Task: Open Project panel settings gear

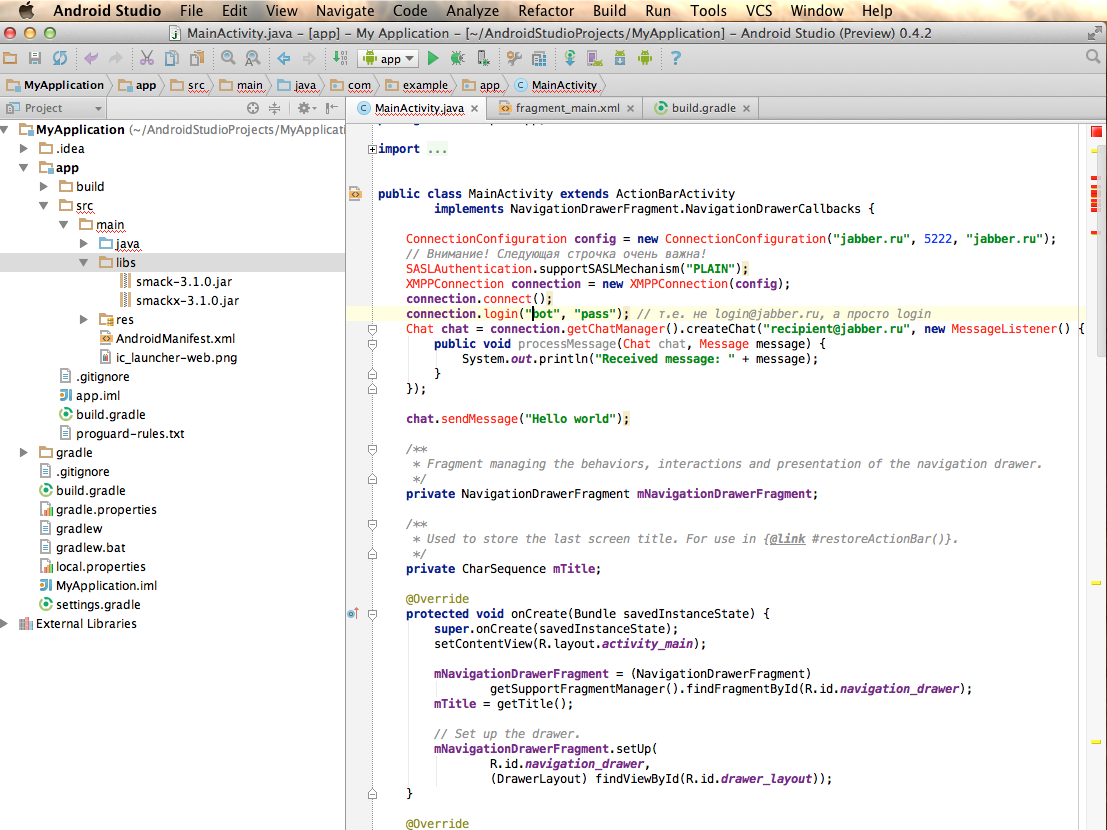Action: coord(306,108)
